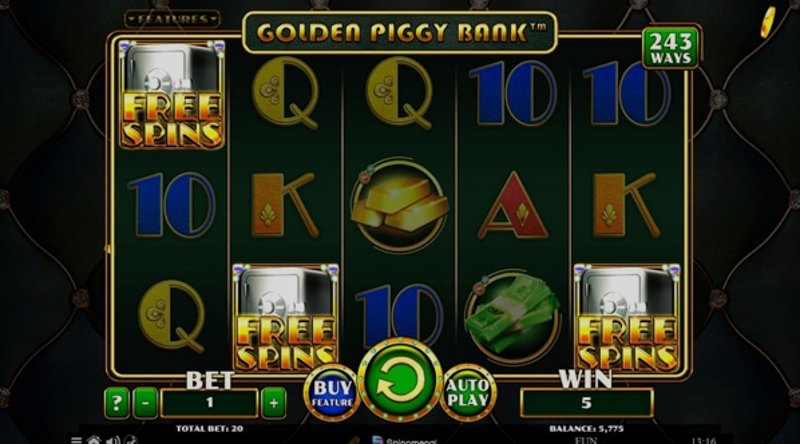Spin the reels with the green button
This screenshot has height=444, width=800.
pos(401,381)
